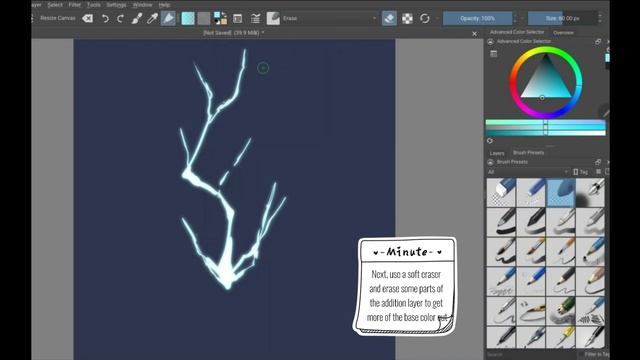
Task: Click the Size slider stepper arrows
Action: (600, 18)
